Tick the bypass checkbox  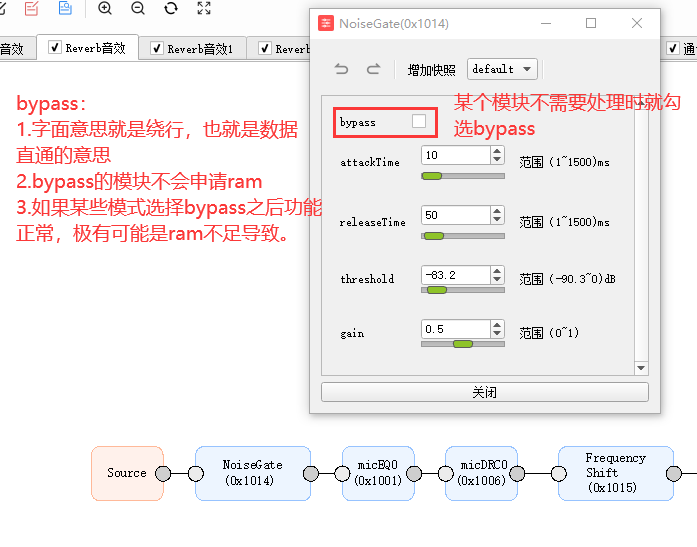tap(419, 121)
